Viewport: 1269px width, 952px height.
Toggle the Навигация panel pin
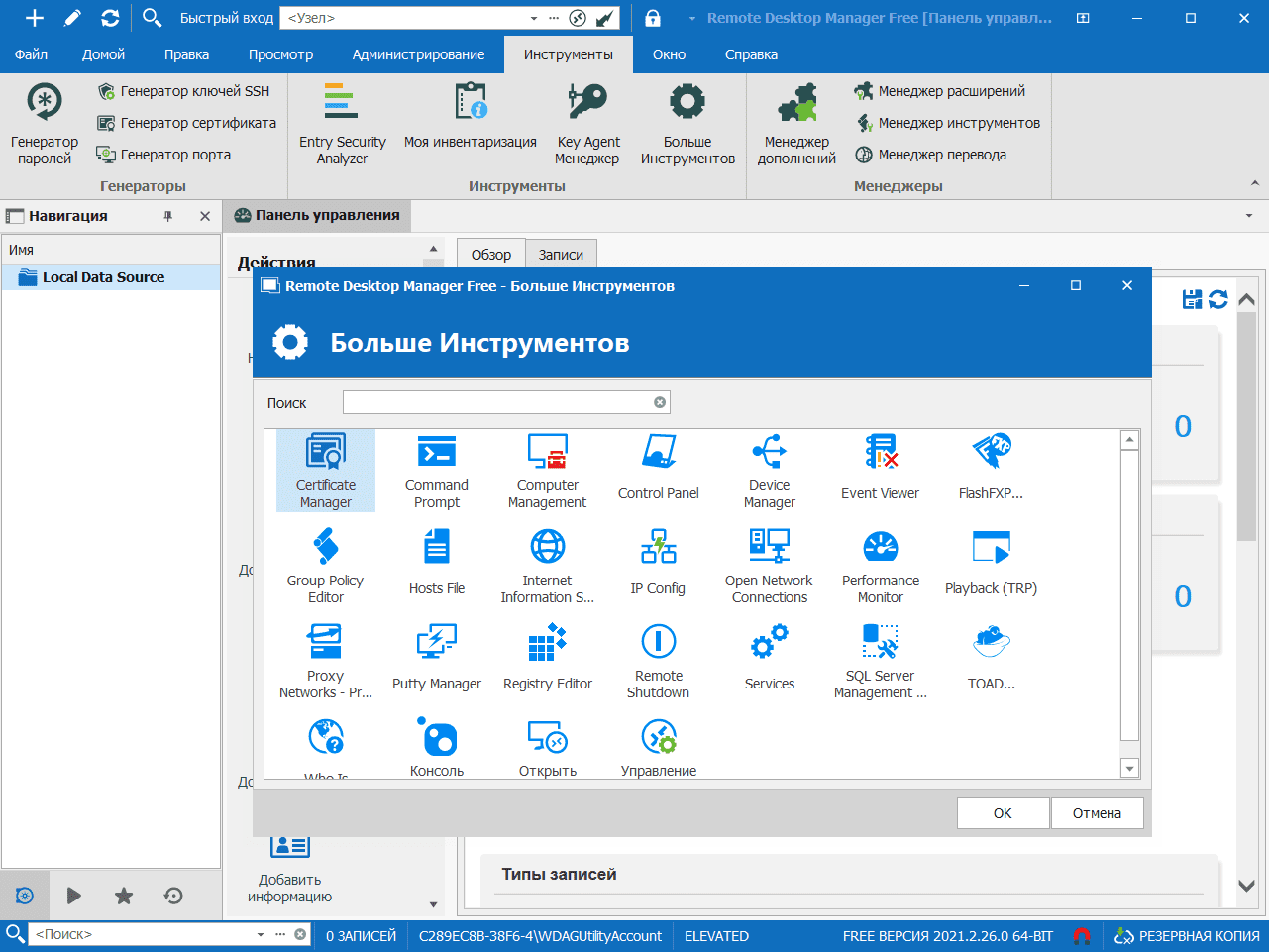click(168, 216)
